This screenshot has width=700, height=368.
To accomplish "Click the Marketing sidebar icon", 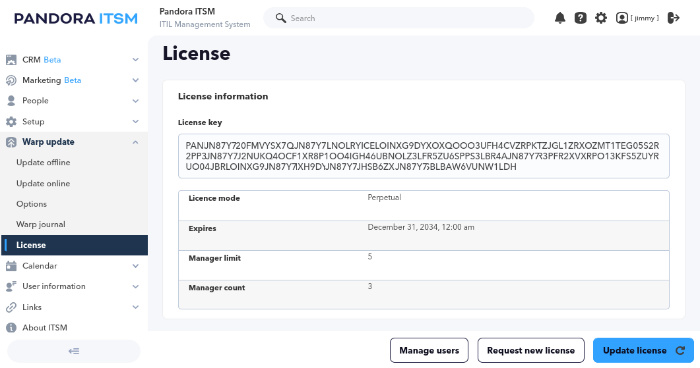I will click(11, 80).
